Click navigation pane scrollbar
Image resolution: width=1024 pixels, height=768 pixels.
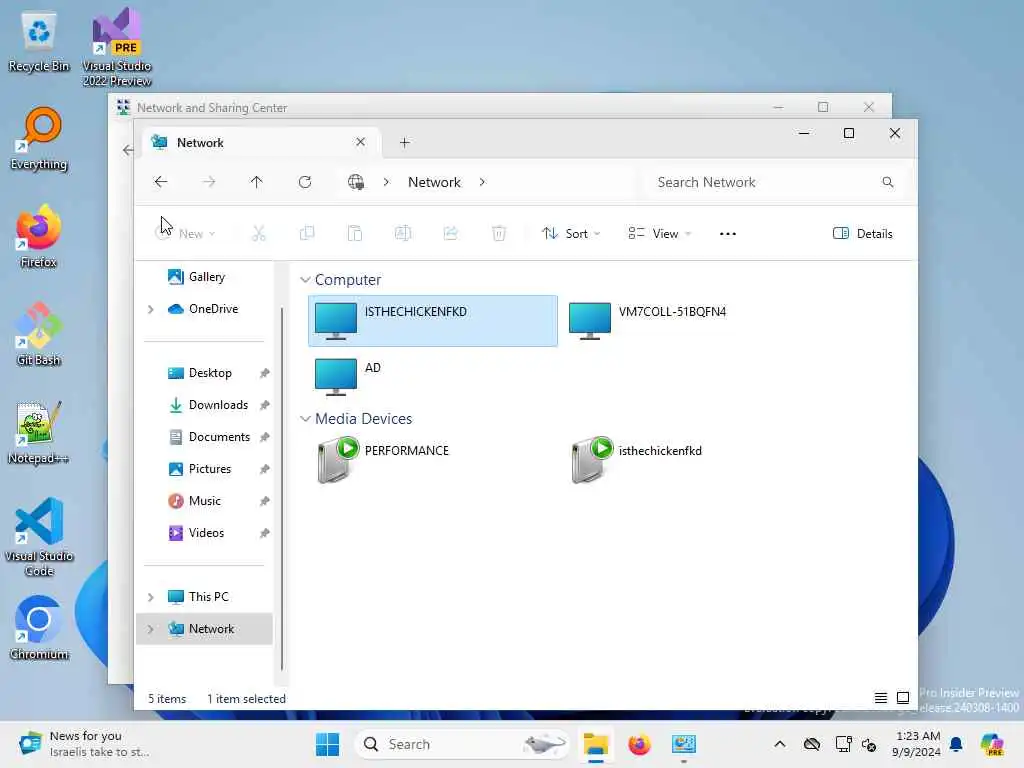click(282, 488)
